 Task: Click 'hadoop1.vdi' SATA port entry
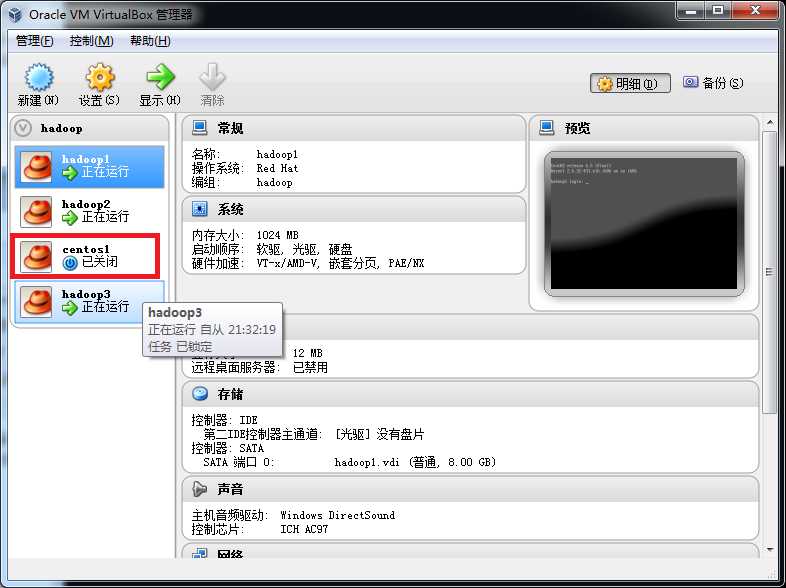point(415,462)
